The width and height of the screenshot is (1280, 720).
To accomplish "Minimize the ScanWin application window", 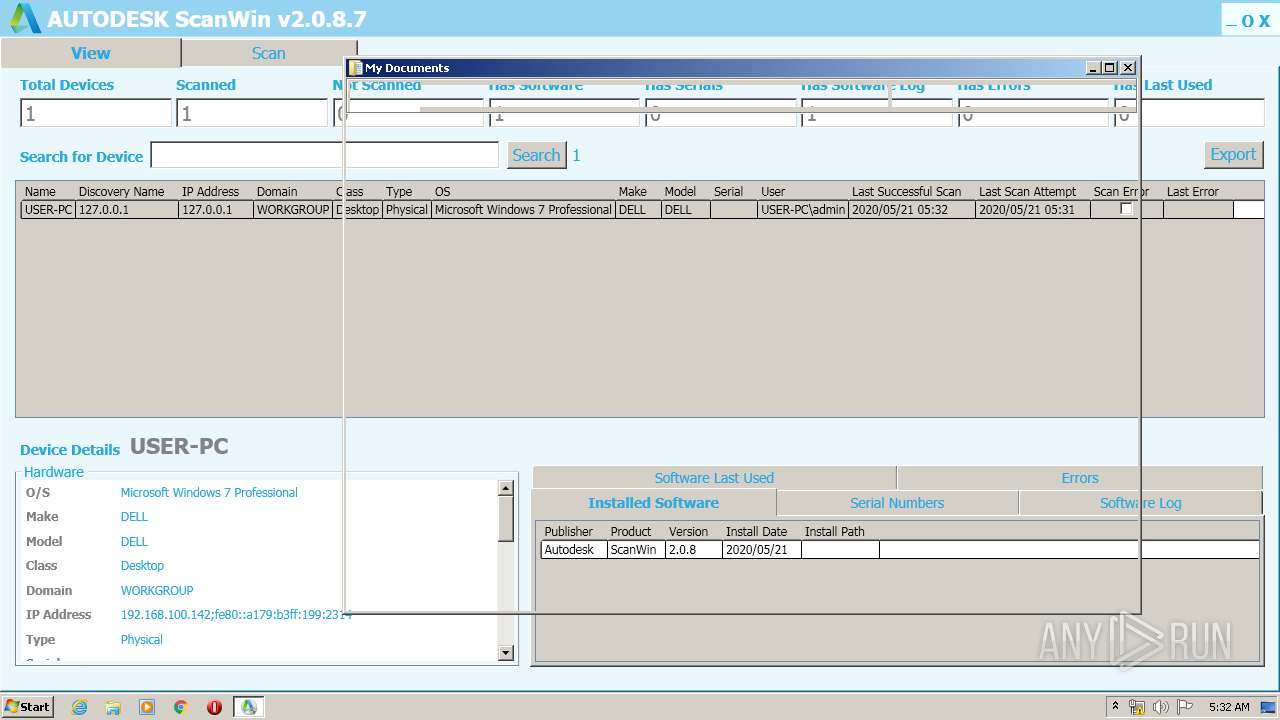I will point(1231,22).
